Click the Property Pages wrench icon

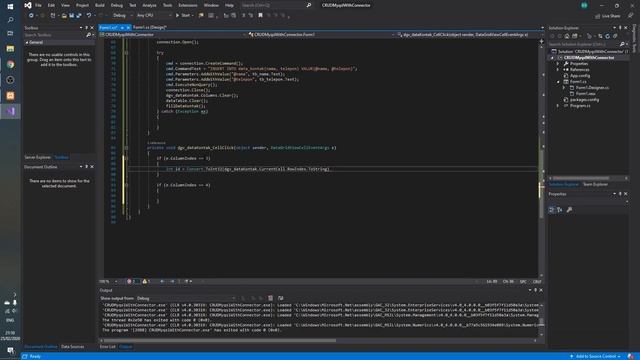click(x=569, y=210)
